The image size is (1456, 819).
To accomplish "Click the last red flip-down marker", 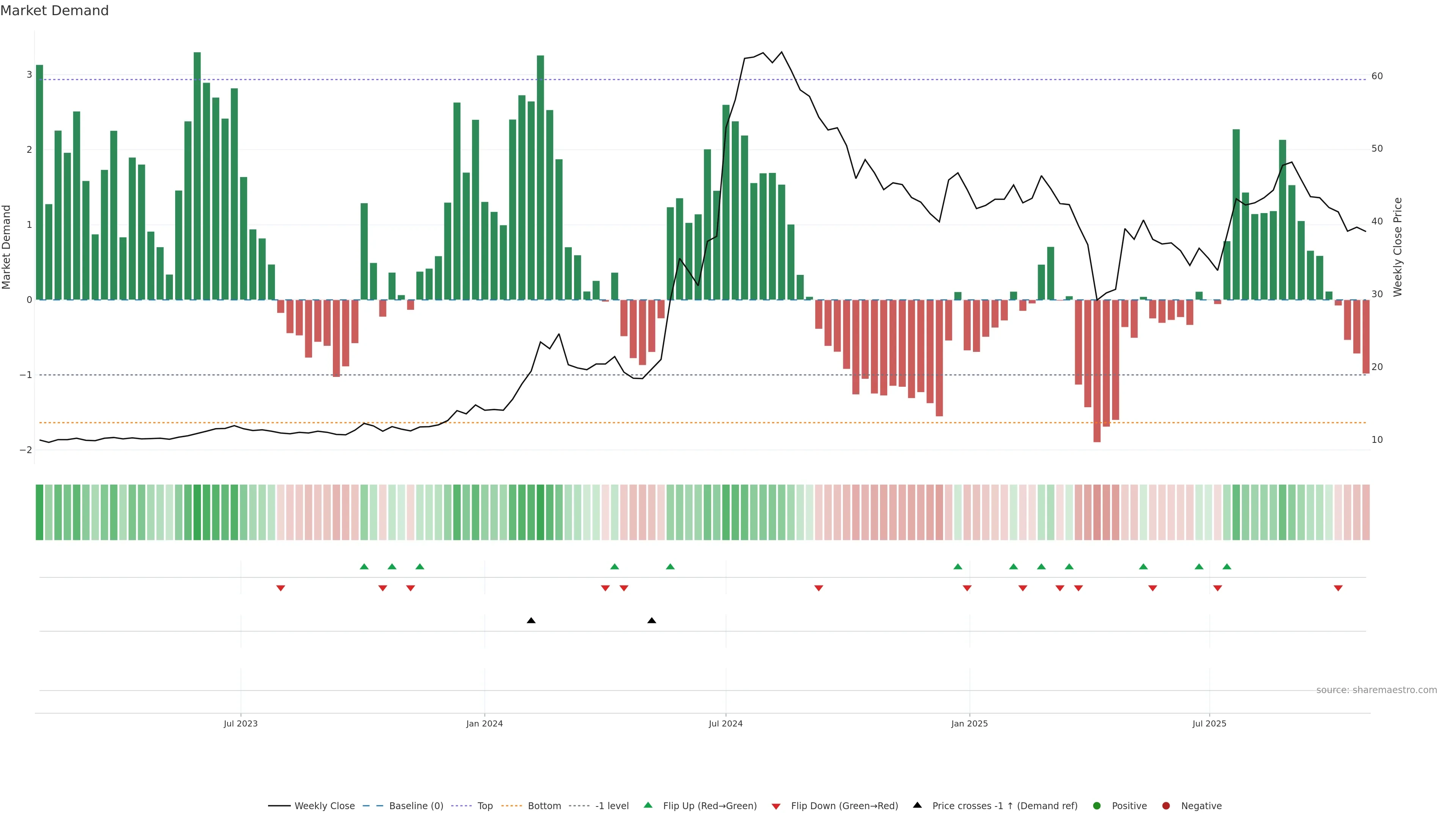I will click(1338, 588).
